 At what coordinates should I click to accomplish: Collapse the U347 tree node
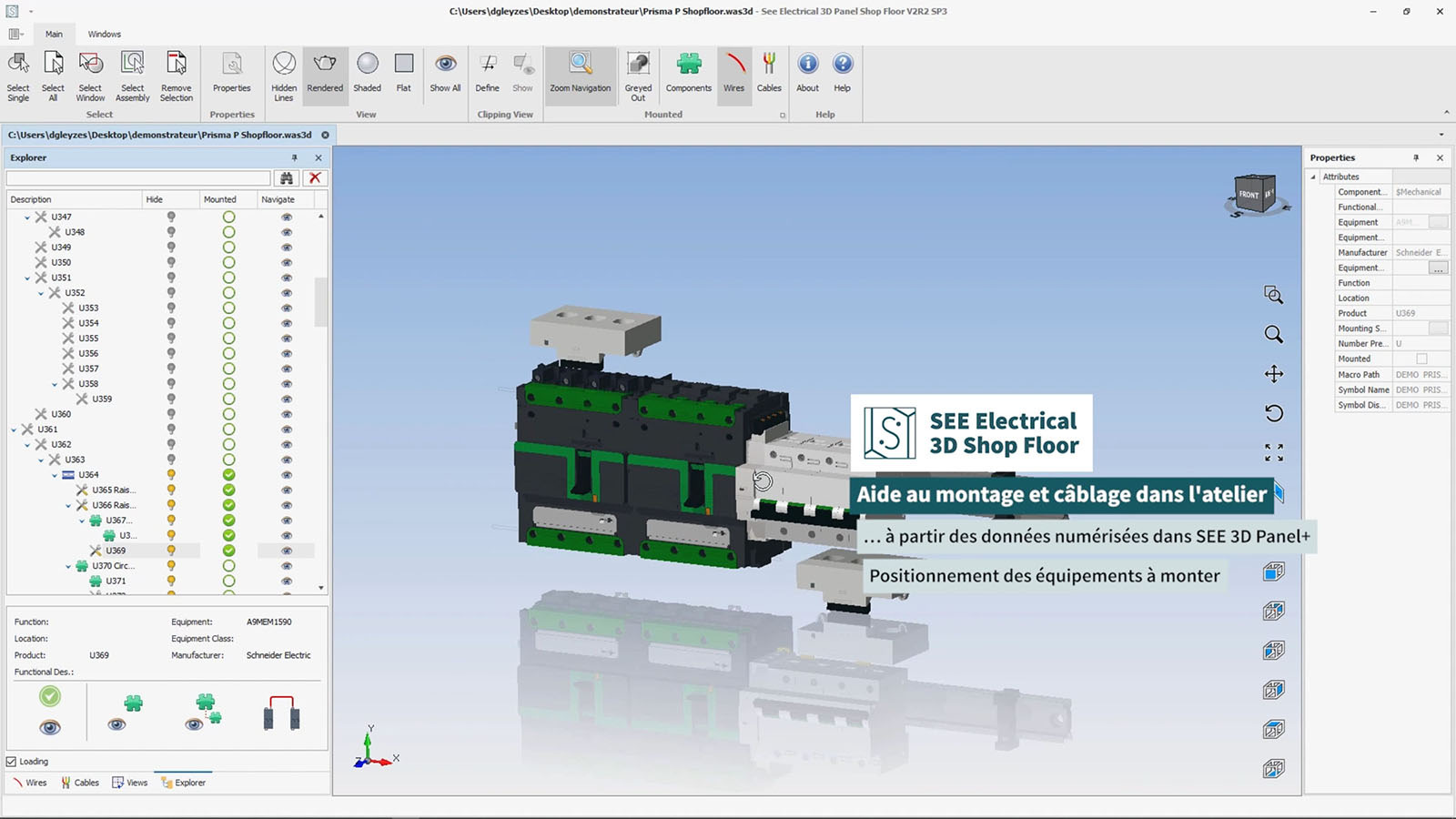point(27,217)
